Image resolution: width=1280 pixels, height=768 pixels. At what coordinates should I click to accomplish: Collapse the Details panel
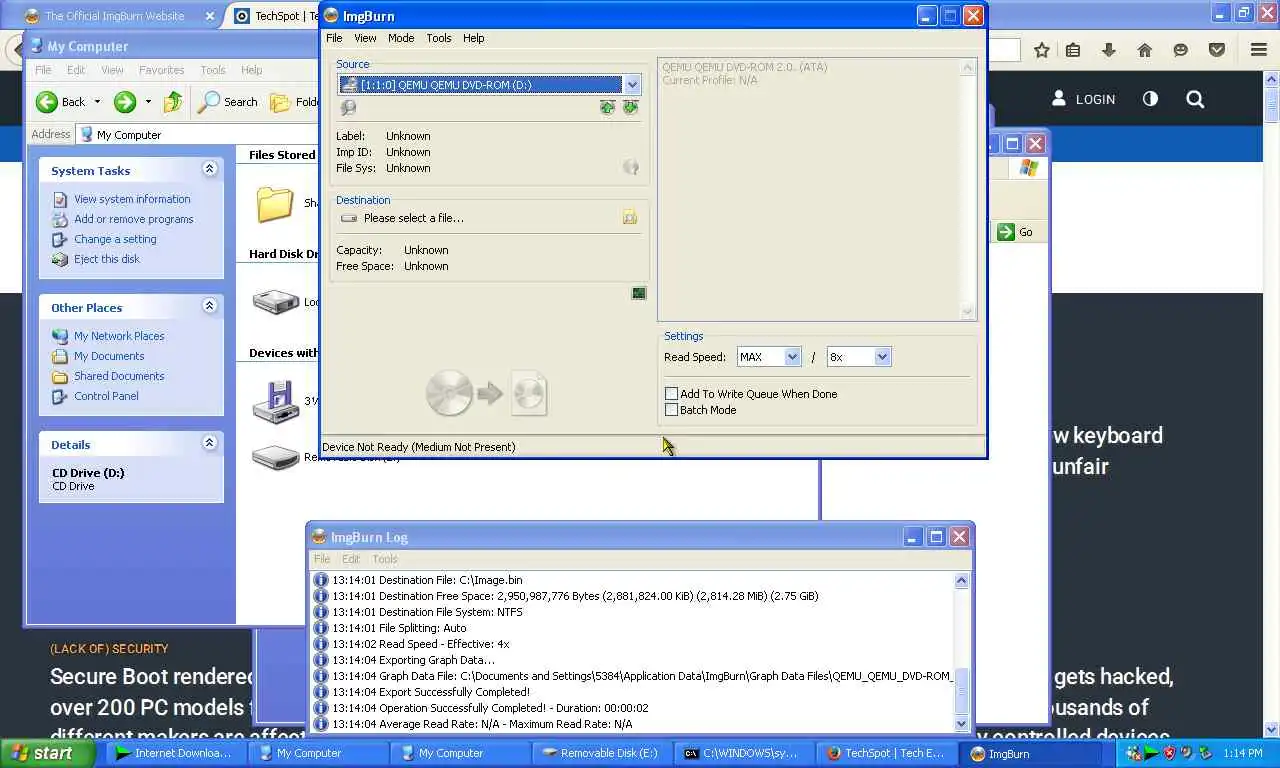point(209,443)
